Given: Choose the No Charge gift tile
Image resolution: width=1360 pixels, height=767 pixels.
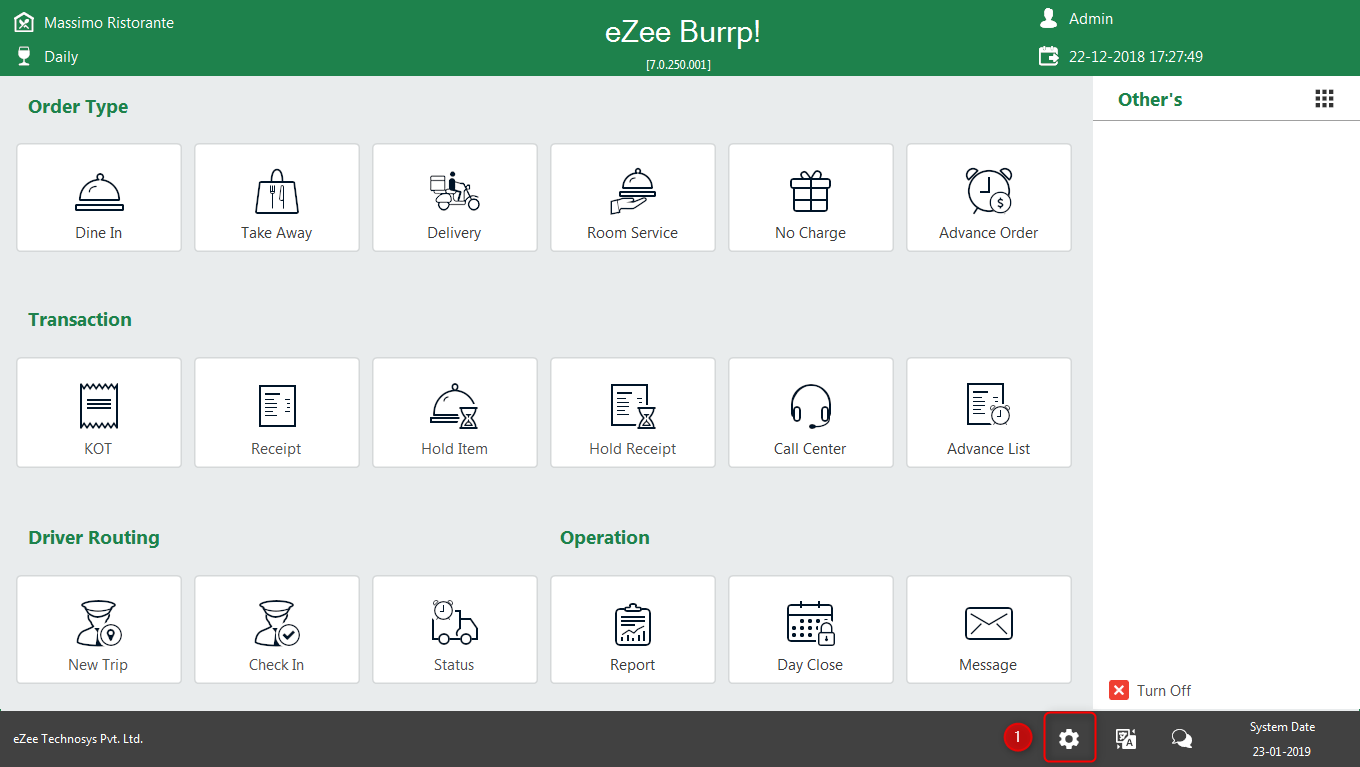Looking at the screenshot, I should pos(811,197).
